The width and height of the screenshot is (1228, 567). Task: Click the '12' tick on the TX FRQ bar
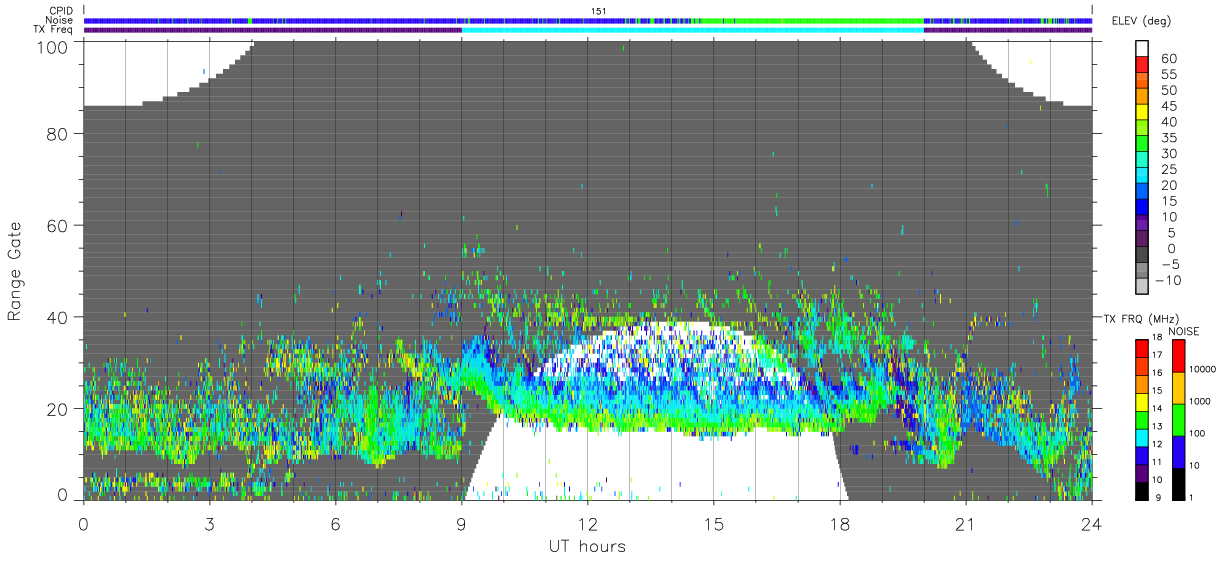tap(1159, 445)
